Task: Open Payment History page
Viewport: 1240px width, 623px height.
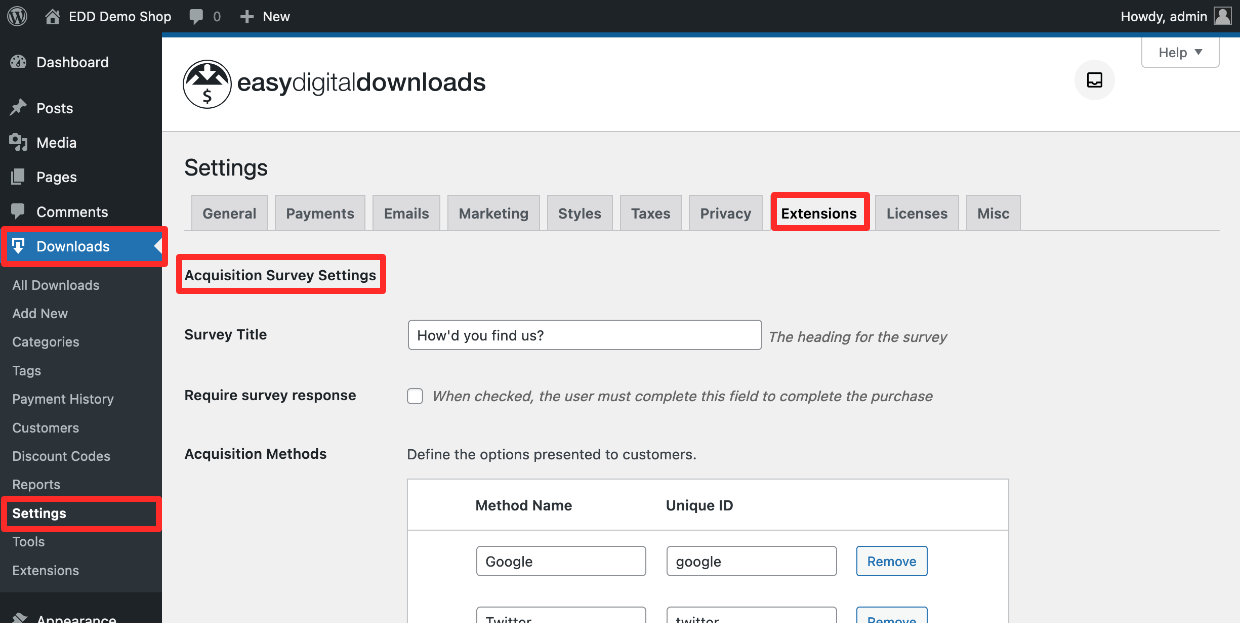Action: 63,399
